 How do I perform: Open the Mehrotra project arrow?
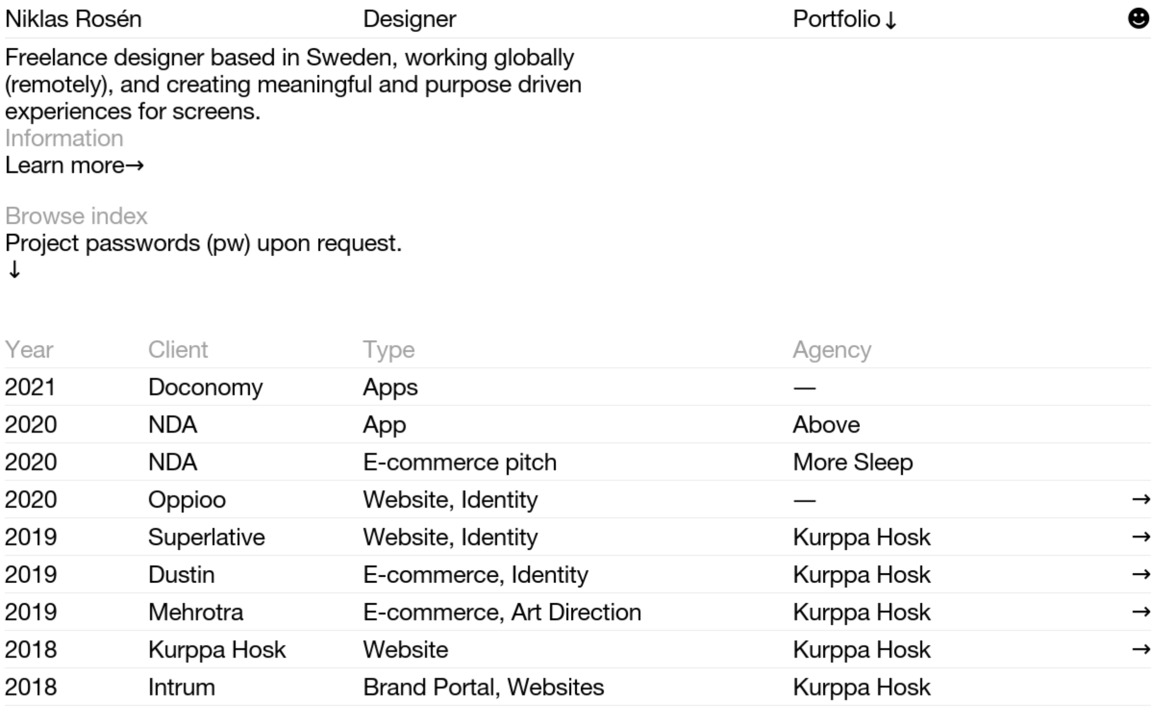point(1141,612)
